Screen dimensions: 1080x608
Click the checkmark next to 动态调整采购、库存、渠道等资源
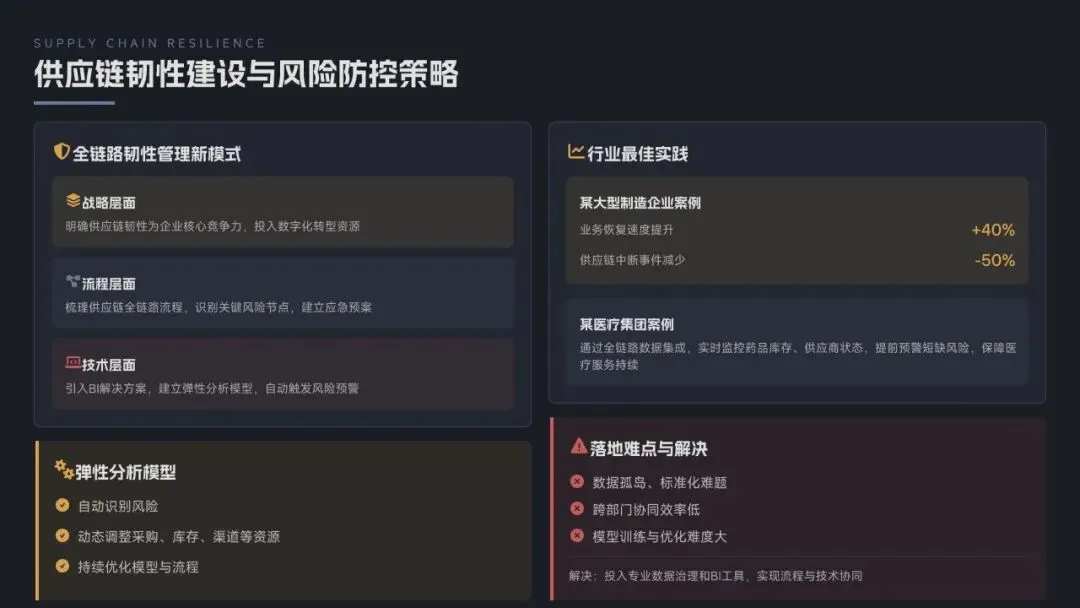(x=63, y=536)
